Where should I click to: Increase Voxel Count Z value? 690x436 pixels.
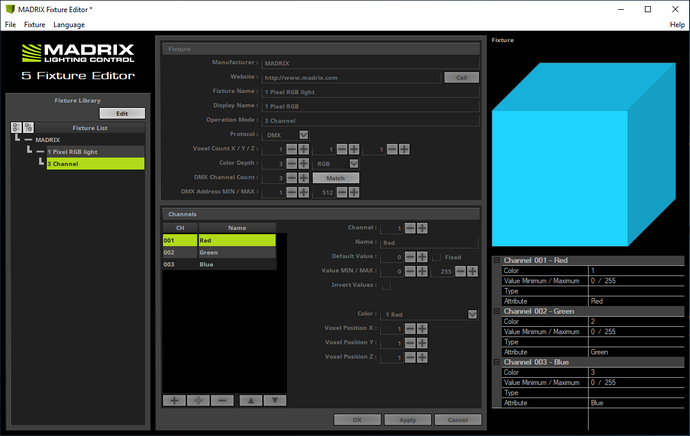pos(404,149)
